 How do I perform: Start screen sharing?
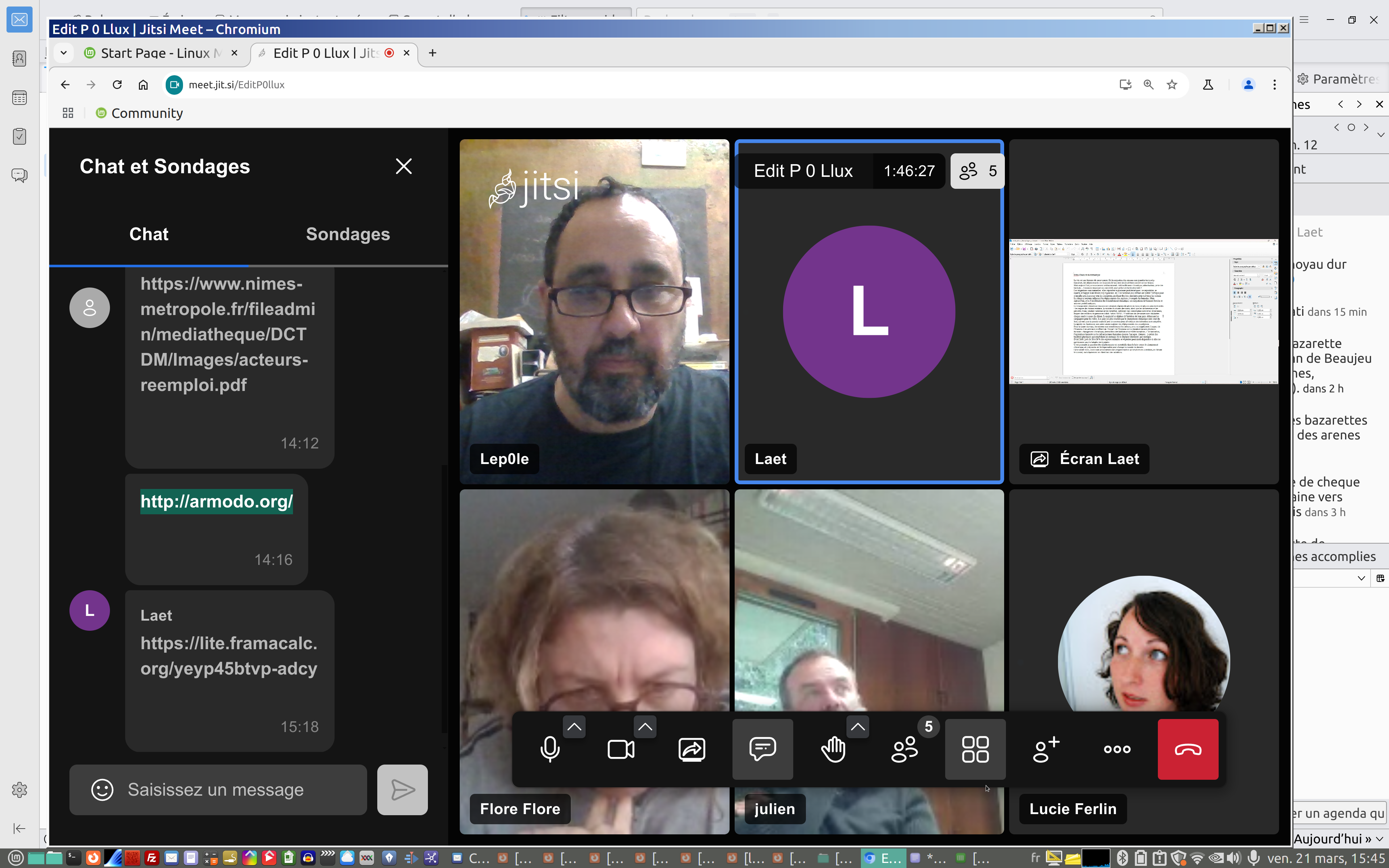692,749
